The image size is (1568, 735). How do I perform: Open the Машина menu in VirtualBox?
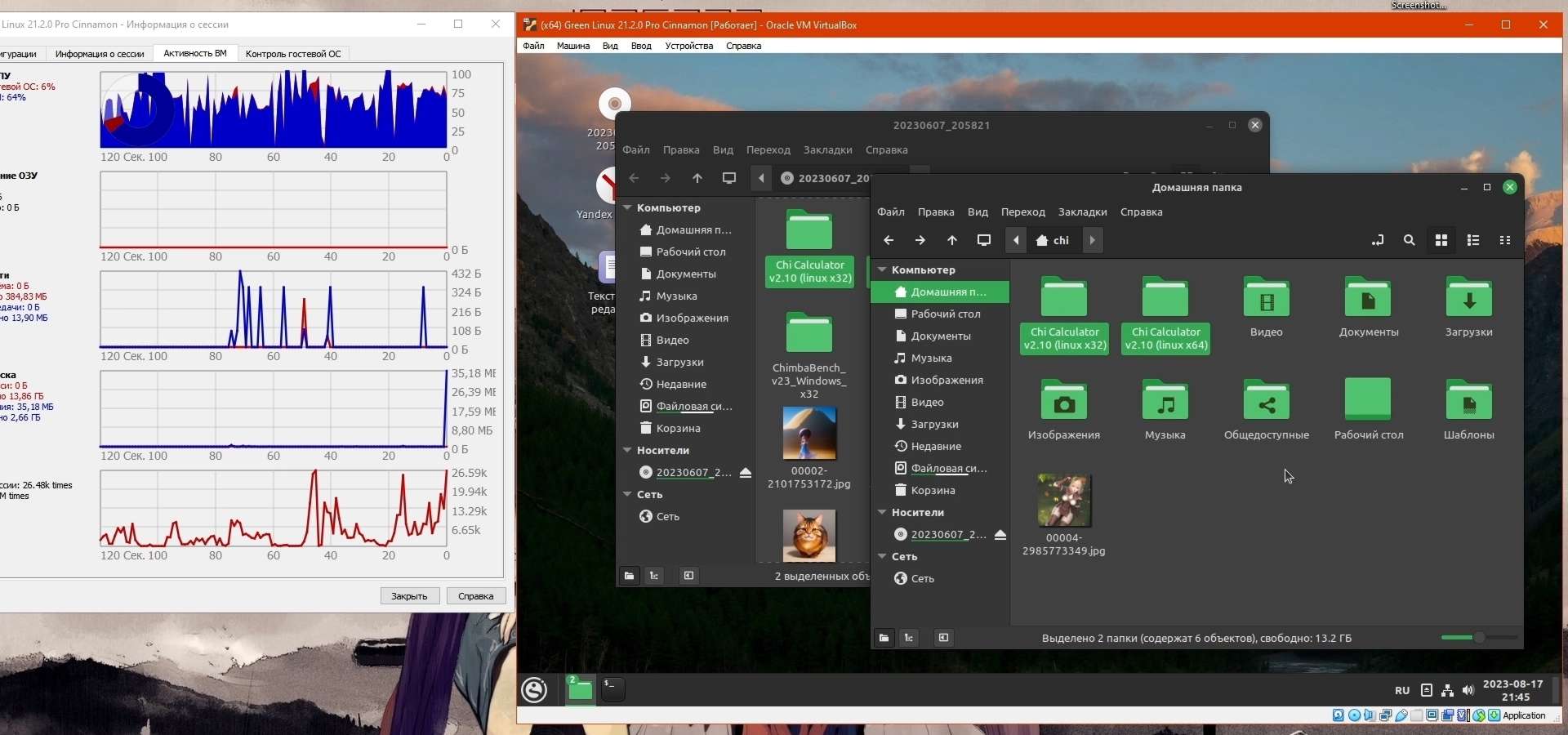coord(573,46)
